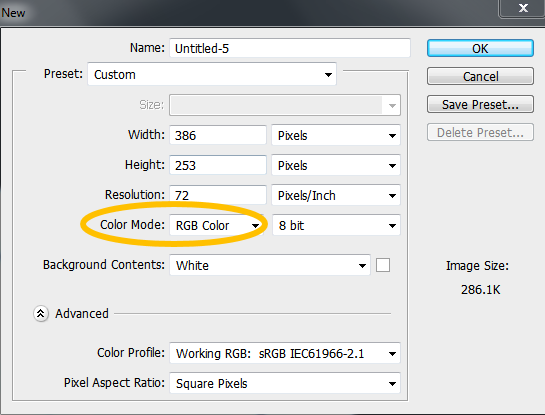545x415 pixels.
Task: Click the Resolution field showing 72
Action: 218,195
